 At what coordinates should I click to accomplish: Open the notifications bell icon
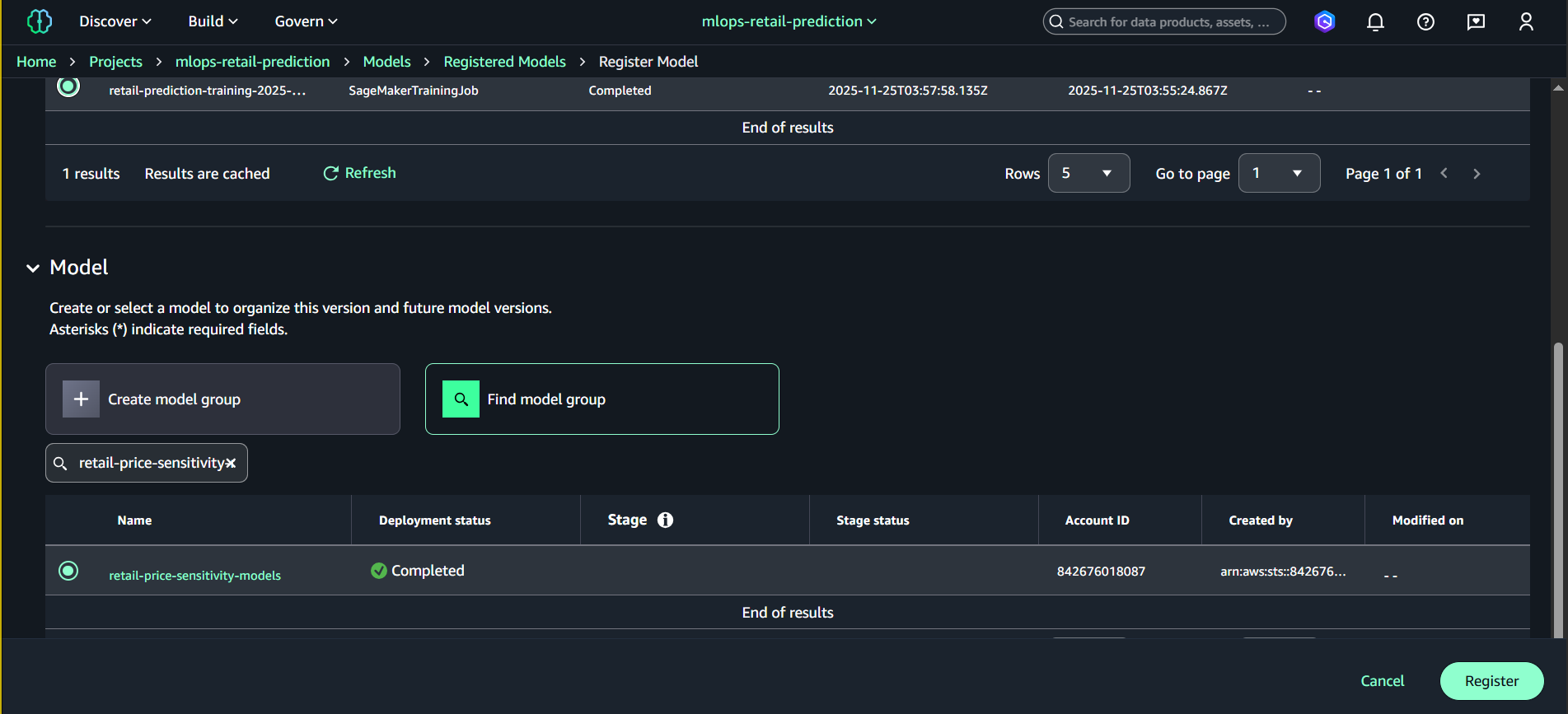[x=1375, y=22]
